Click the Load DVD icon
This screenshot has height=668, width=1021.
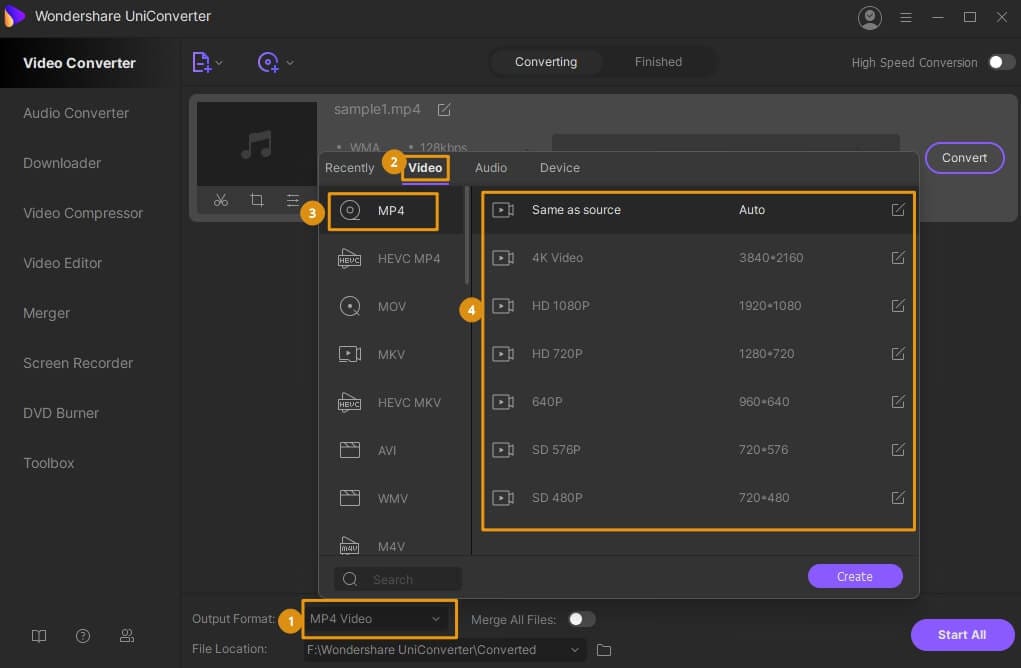[x=268, y=63]
